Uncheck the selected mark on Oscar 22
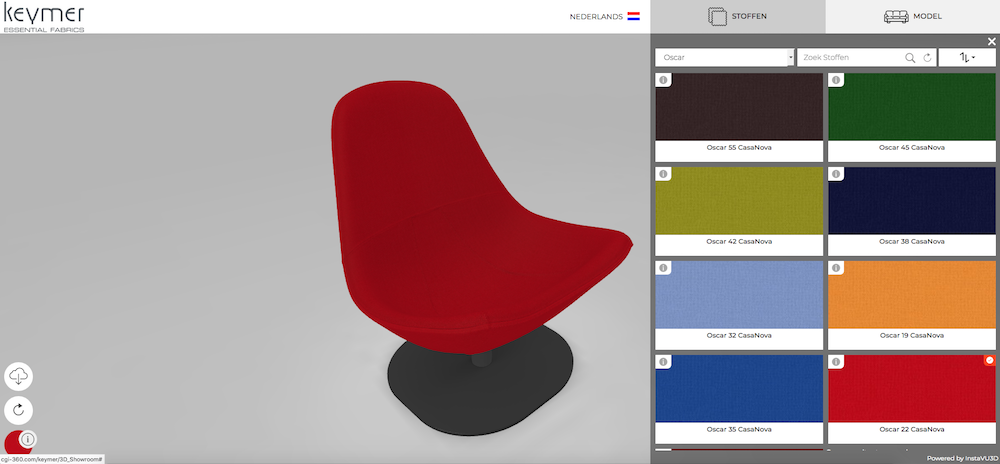Screen dimensions: 1000x464 coord(990,360)
